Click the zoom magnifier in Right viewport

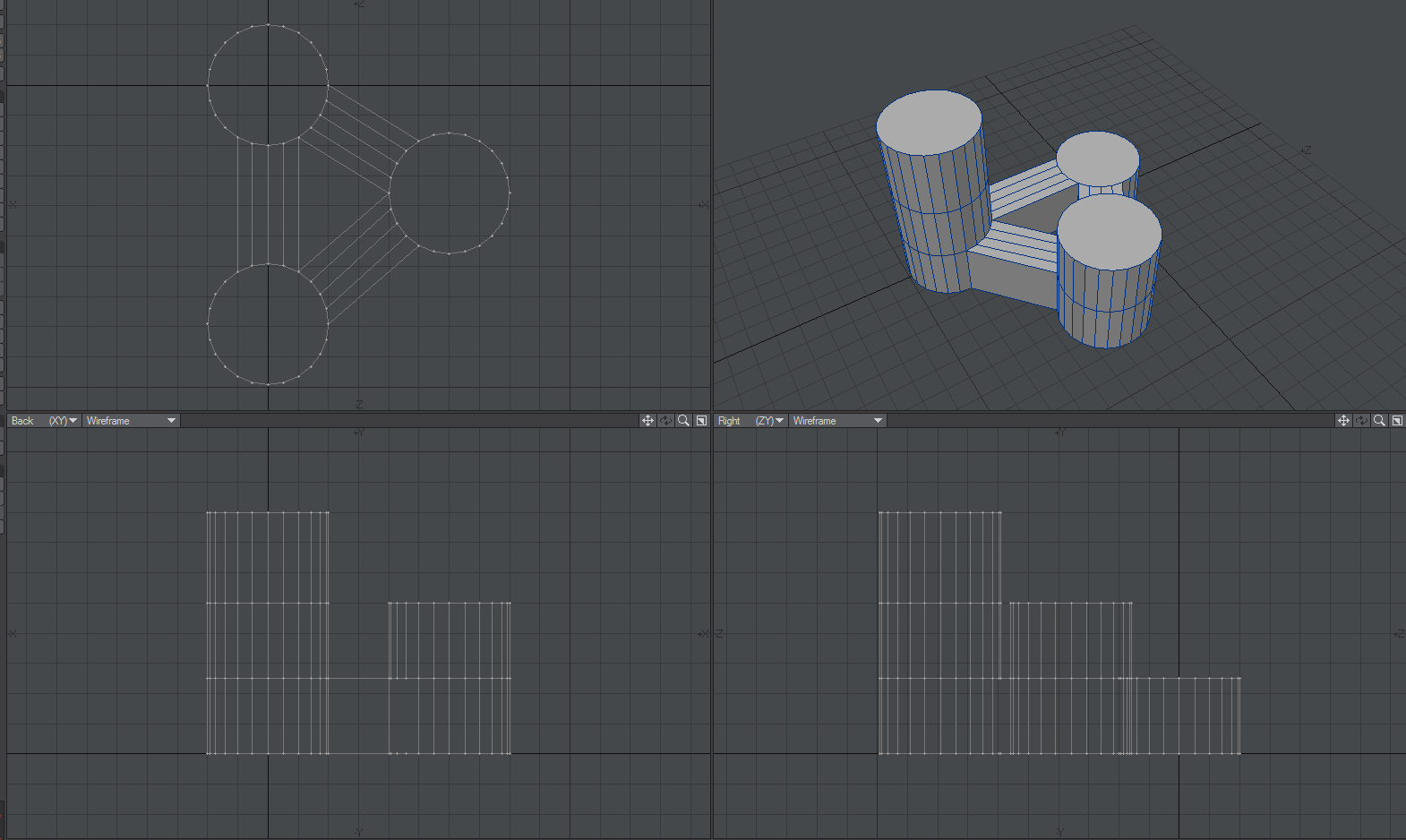click(1379, 421)
